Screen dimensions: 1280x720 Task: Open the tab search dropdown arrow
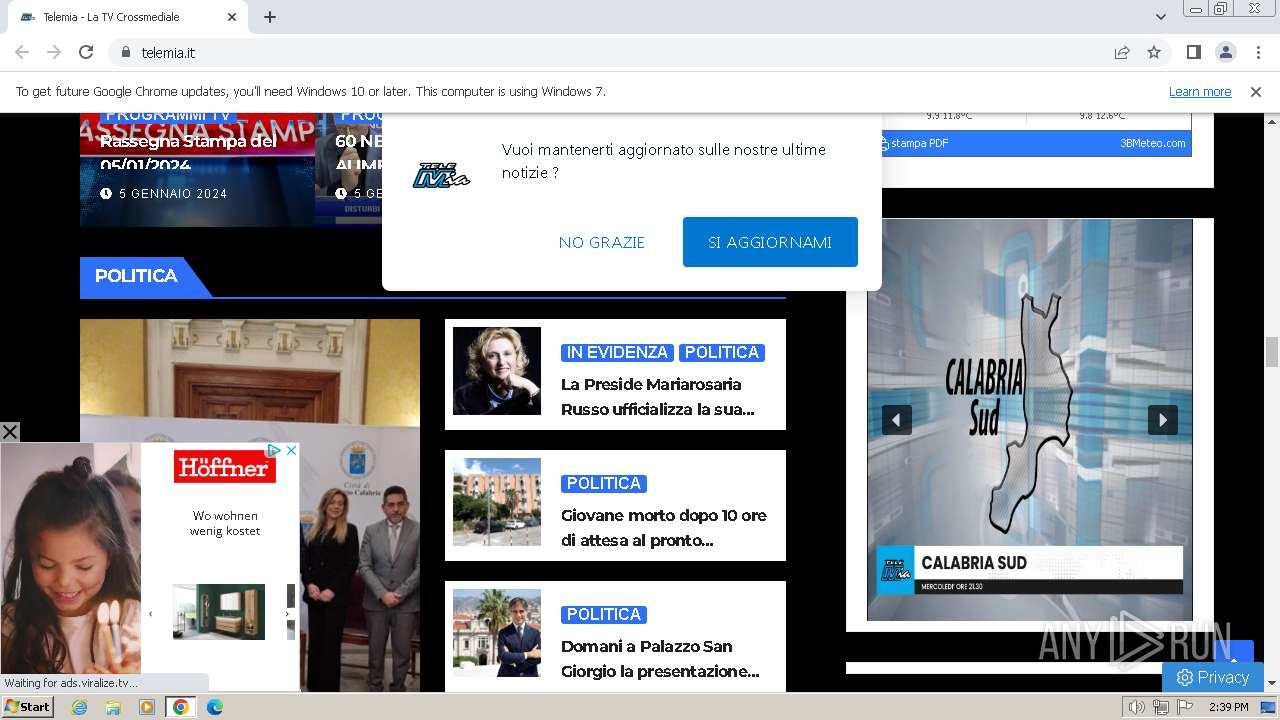click(1161, 17)
